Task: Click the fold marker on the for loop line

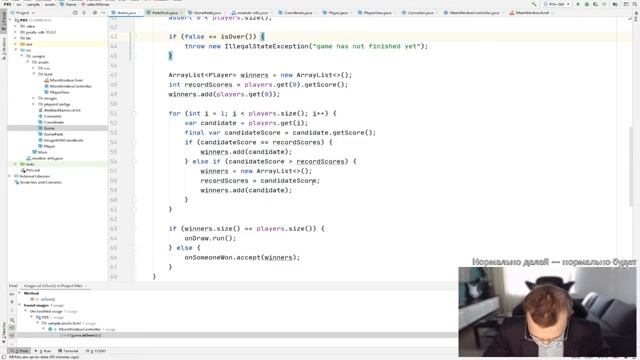Action: click(134, 113)
